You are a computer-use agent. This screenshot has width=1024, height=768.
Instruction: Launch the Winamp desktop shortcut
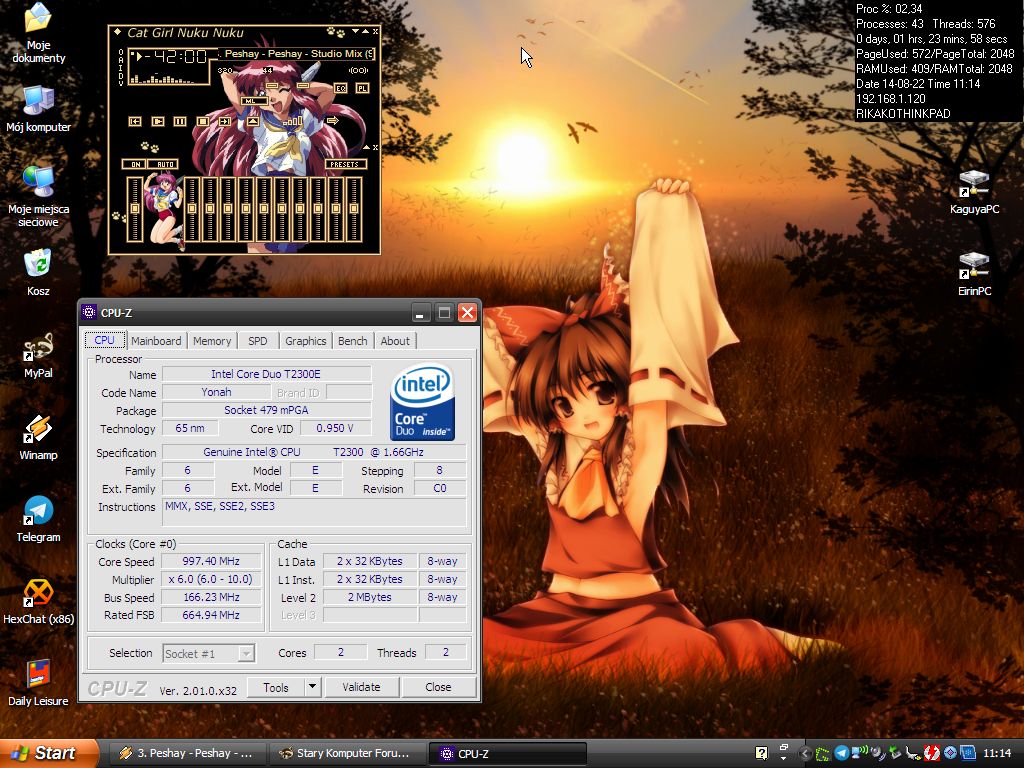[38, 437]
